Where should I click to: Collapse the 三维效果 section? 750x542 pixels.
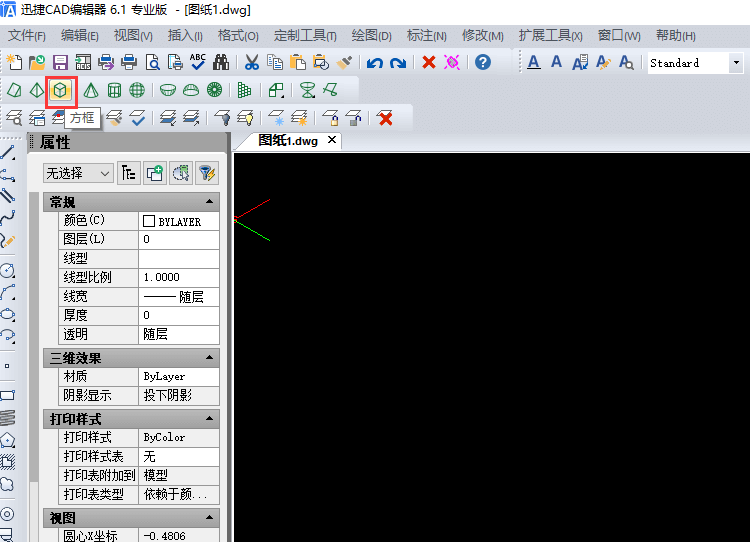click(210, 358)
